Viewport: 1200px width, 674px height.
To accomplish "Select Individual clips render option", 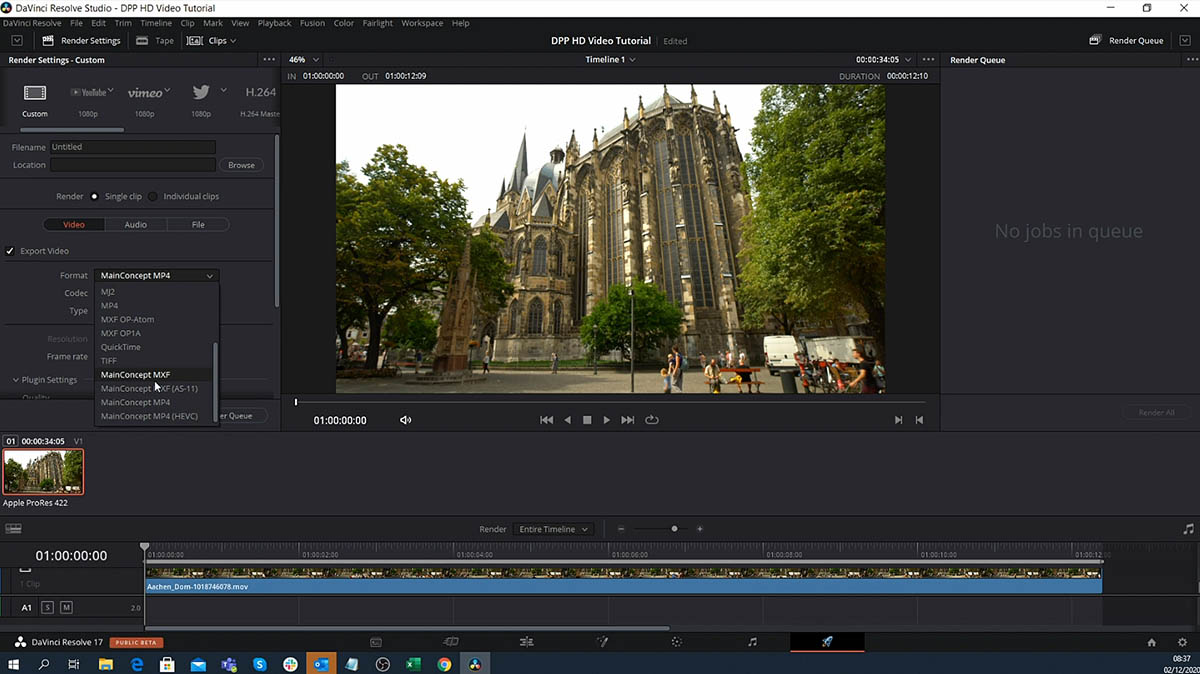I will coord(153,197).
